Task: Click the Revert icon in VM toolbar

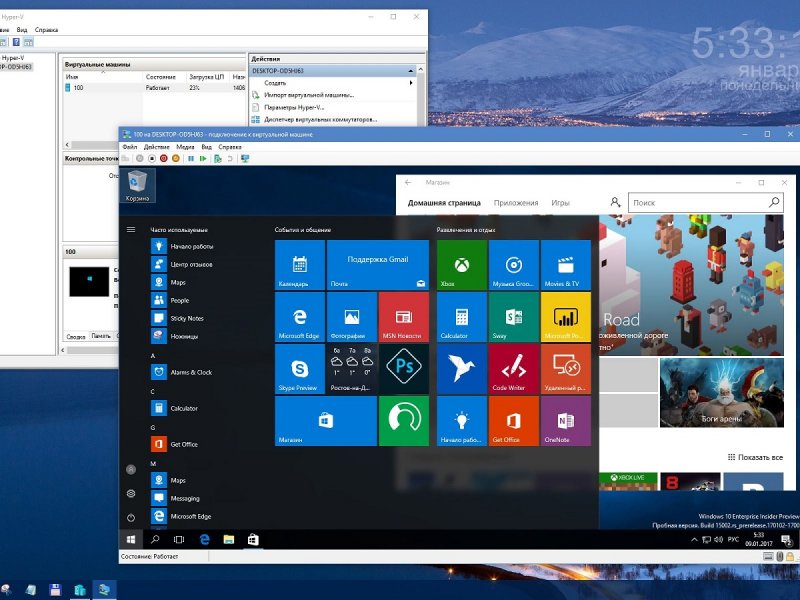Action: pos(230,159)
